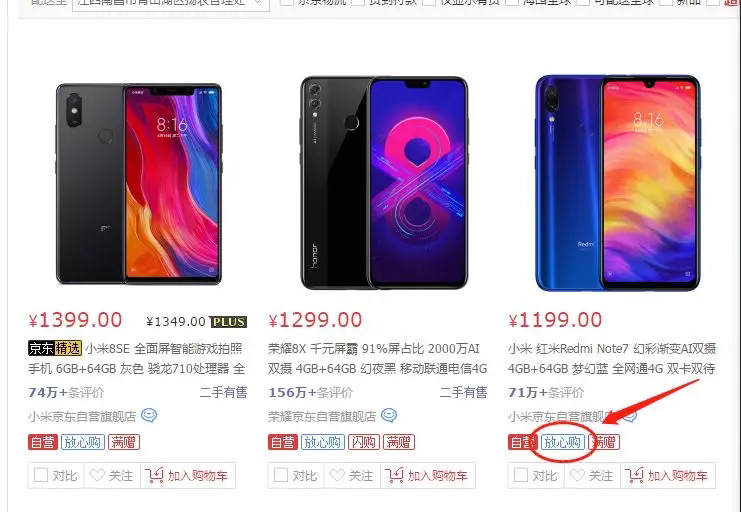Image resolution: width=741 pixels, height=512 pixels.
Task: Click the heart 关注 icon under 荣耀8X
Action: point(337,475)
